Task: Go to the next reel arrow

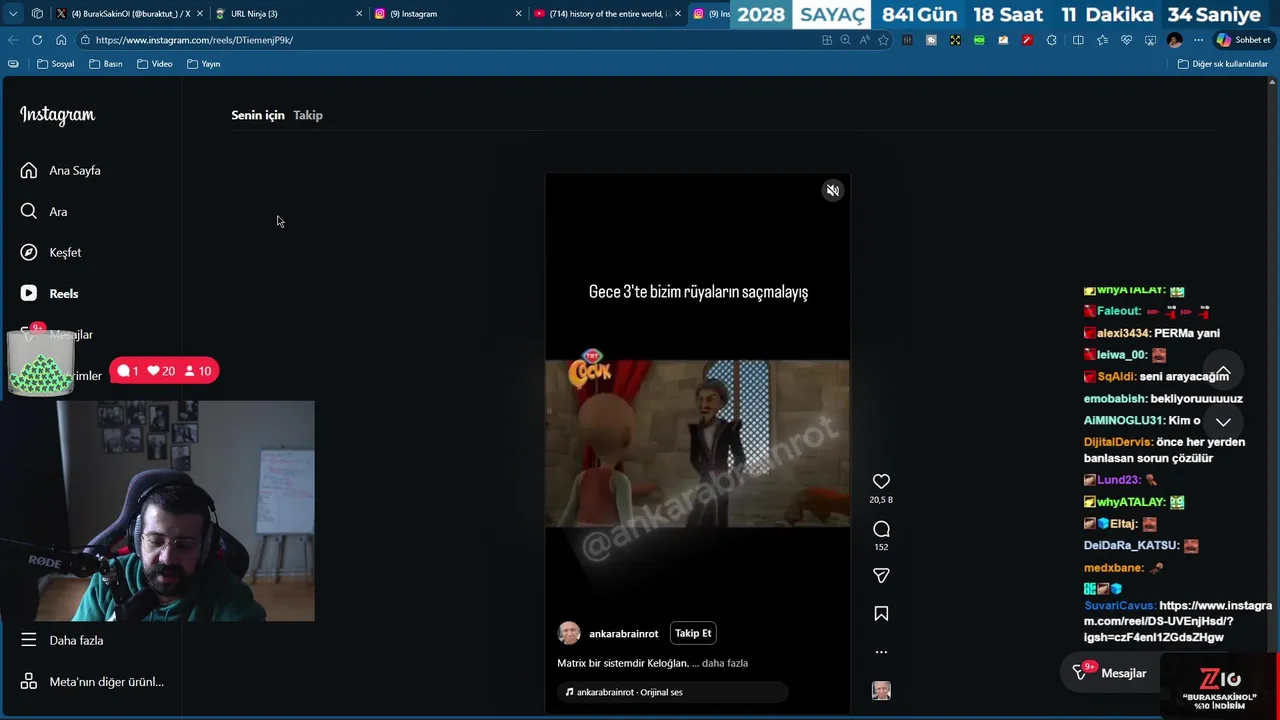Action: pyautogui.click(x=1223, y=422)
